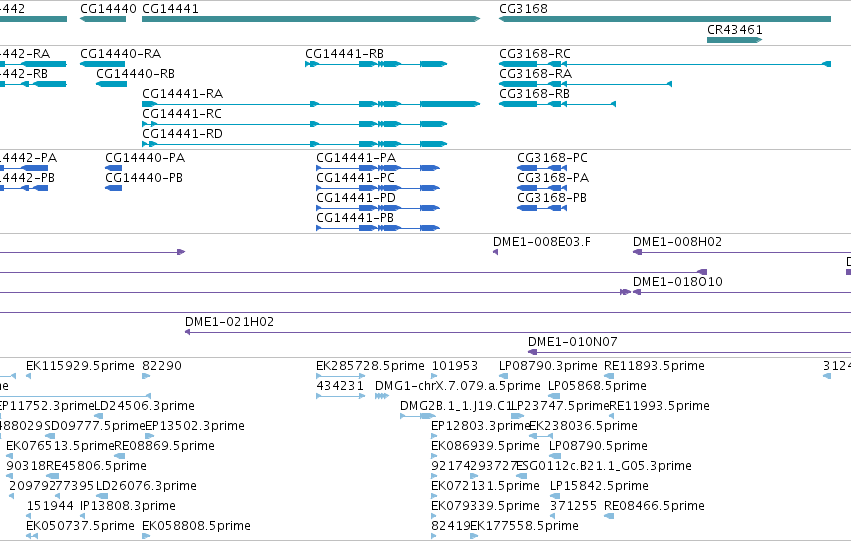
Task: Select EST RE08869.5prime
Action: tap(119, 456)
